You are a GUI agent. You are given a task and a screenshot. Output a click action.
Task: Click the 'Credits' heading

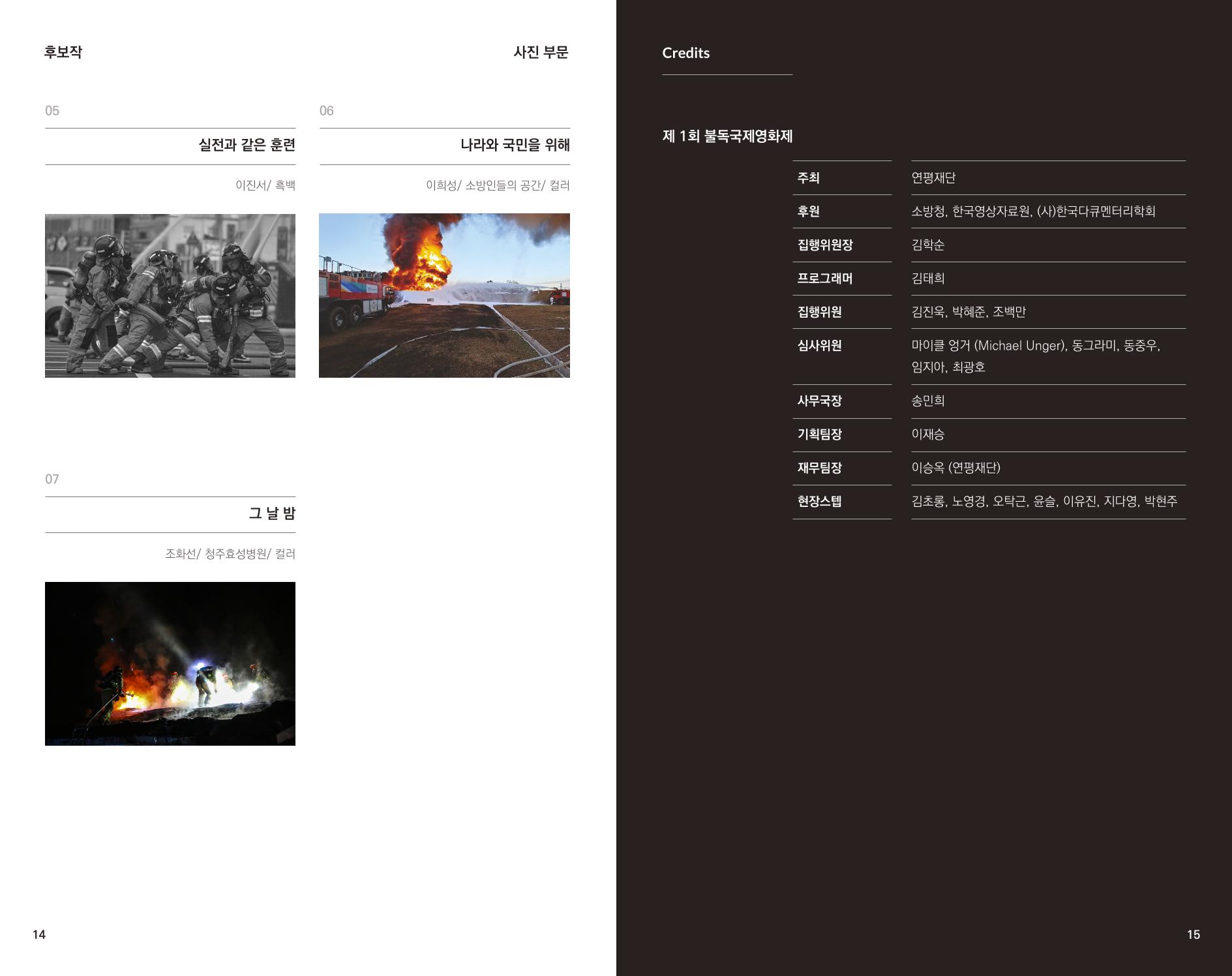tap(686, 53)
